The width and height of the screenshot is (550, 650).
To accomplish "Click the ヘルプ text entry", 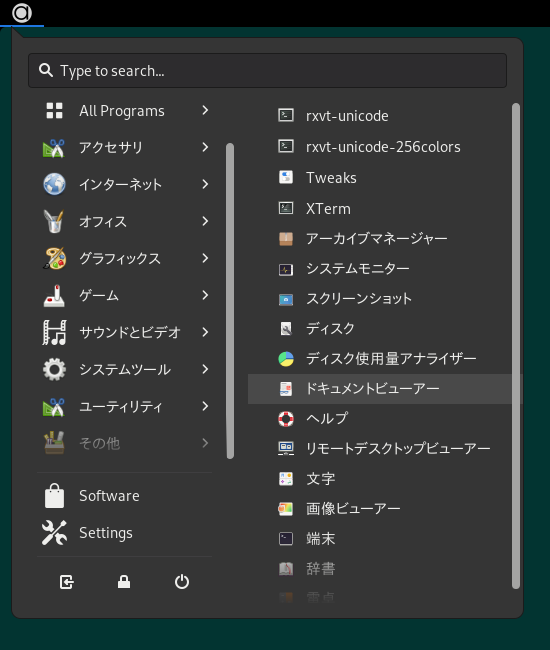I will (x=327, y=418).
